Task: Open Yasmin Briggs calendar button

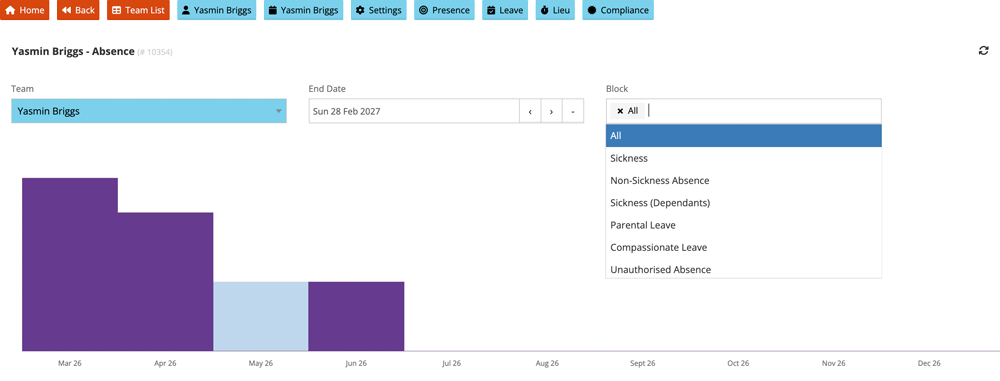Action: [304, 10]
